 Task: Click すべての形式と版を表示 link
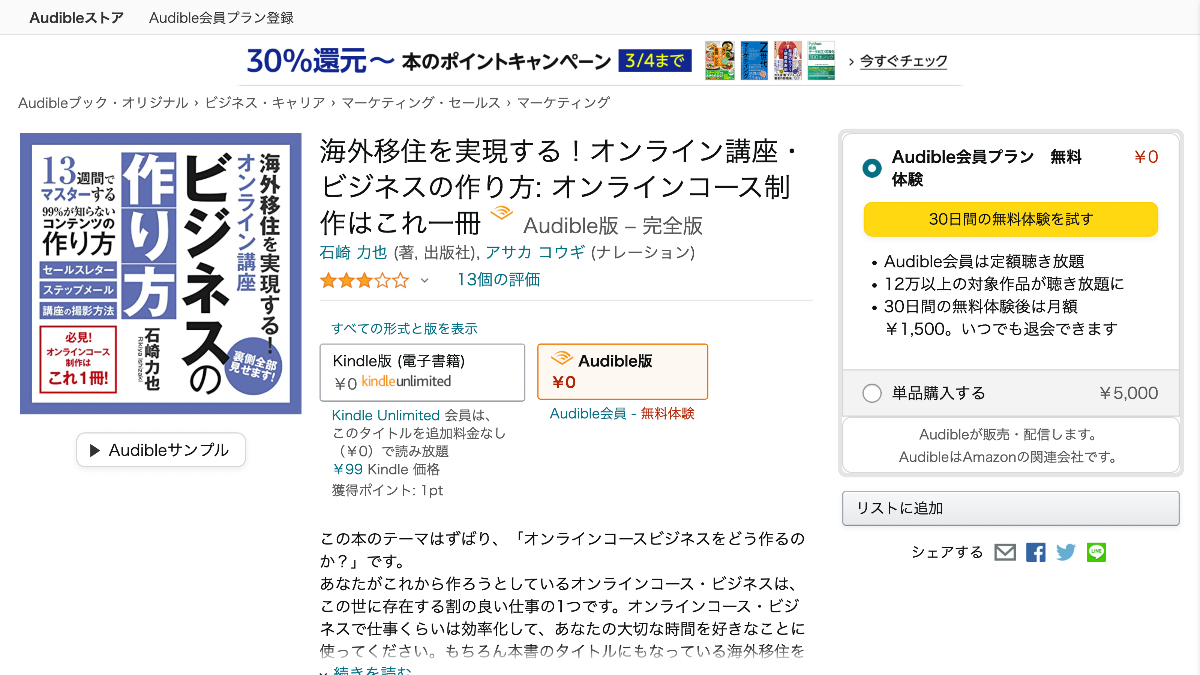405,328
